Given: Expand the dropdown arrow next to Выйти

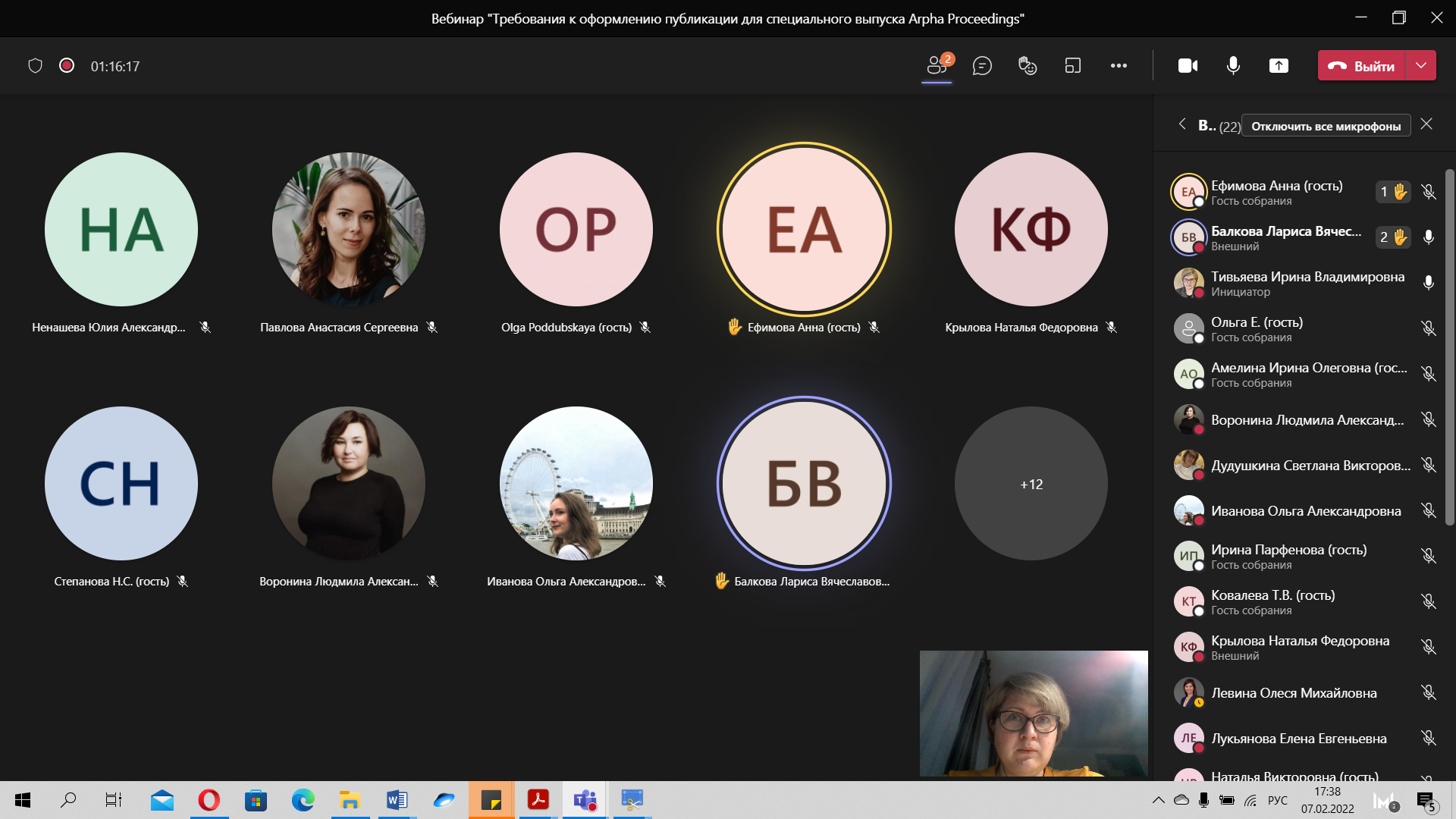Looking at the screenshot, I should (1421, 66).
